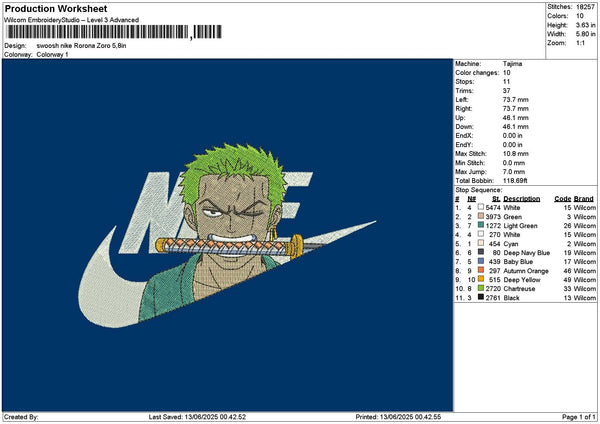Click the 'Stop Sequence:' heading
This screenshot has width=600, height=424.
click(479, 190)
